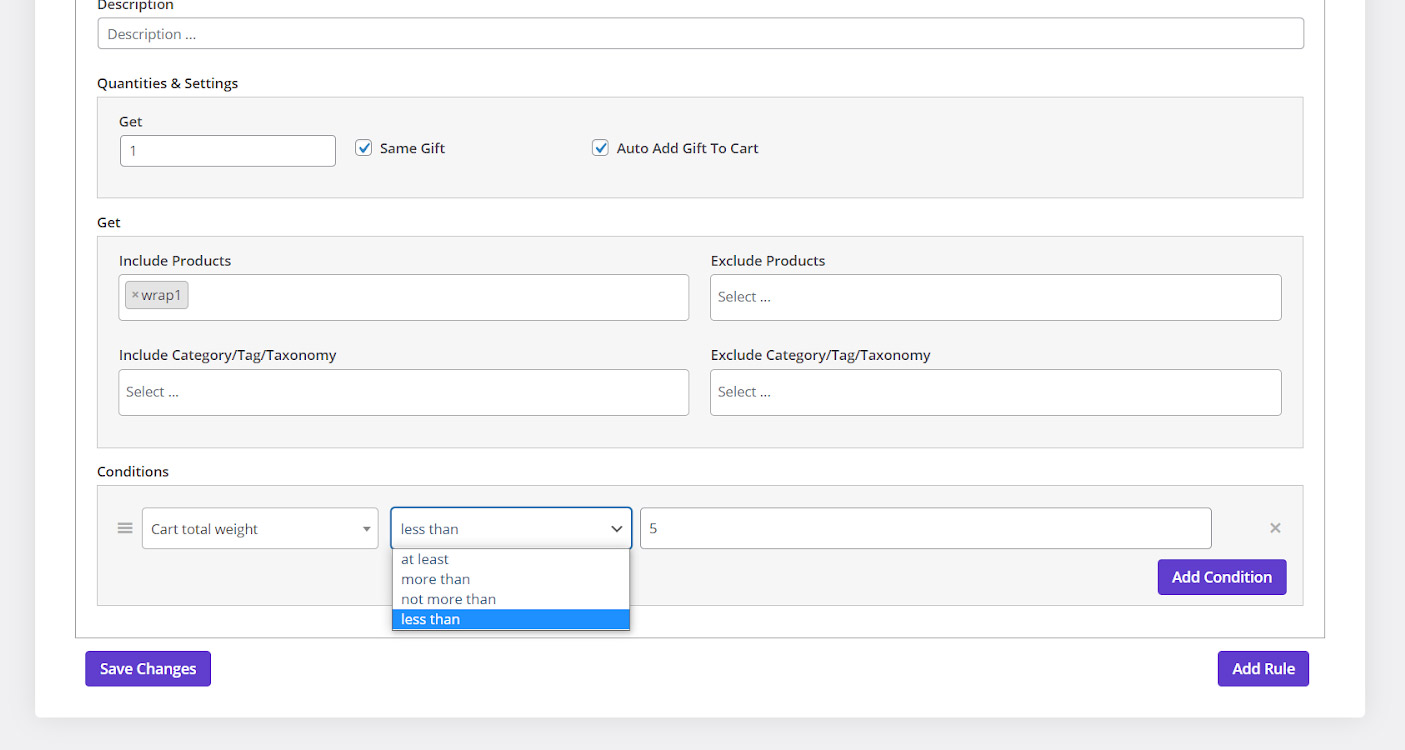This screenshot has height=750, width=1405.
Task: Open Include Category/Tag/Taxonomy select box
Action: click(403, 392)
